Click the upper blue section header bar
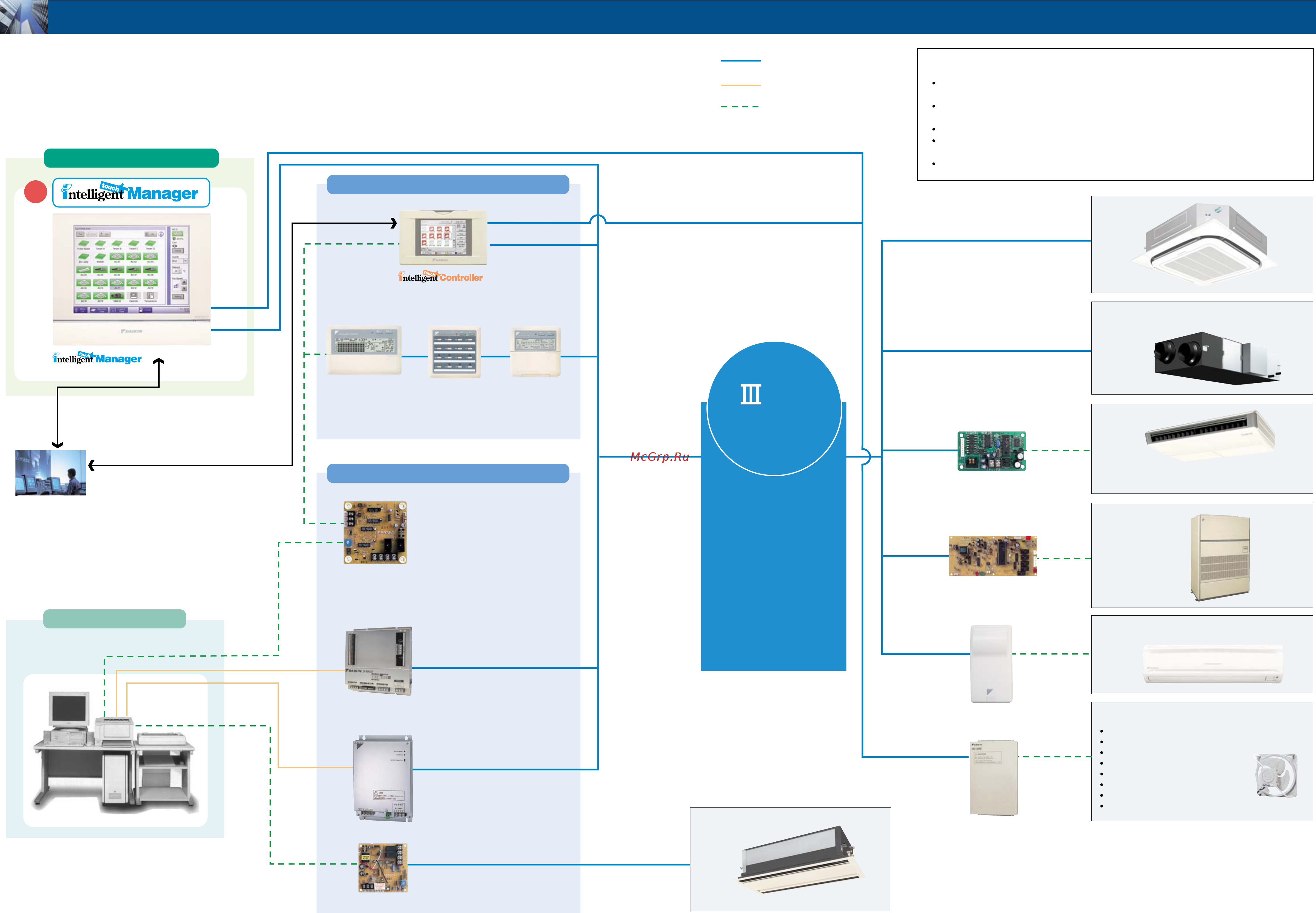This screenshot has height=913, width=1316. pos(448,184)
